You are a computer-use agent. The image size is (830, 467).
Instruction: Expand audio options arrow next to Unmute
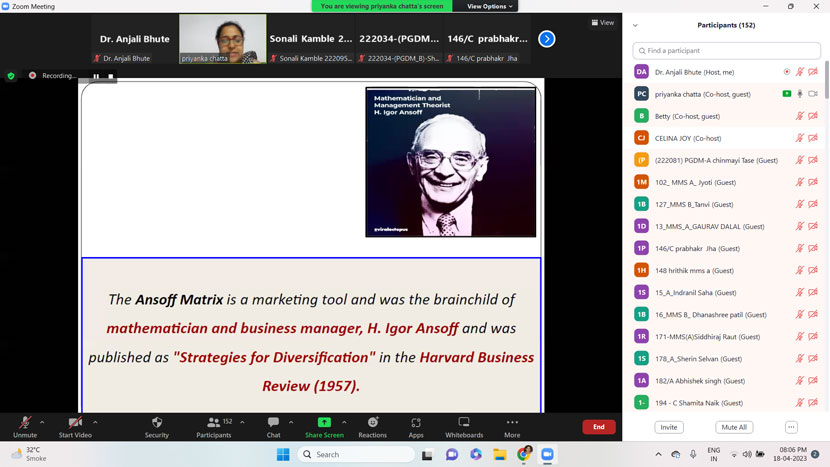click(42, 423)
